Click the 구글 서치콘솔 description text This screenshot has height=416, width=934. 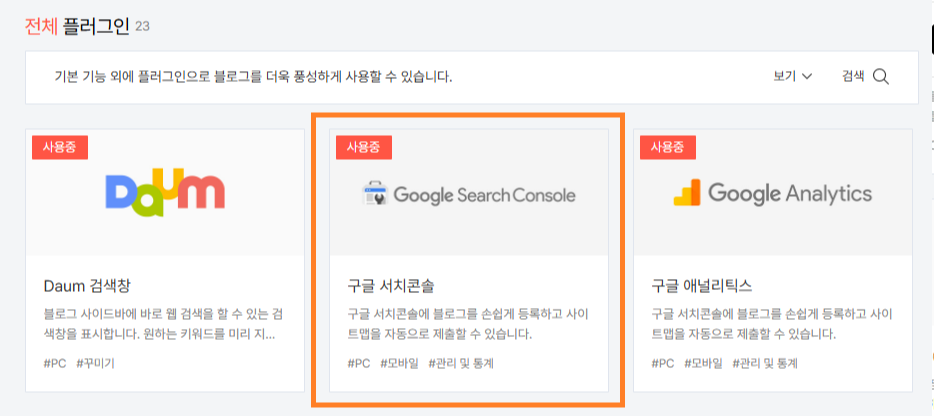point(468,324)
